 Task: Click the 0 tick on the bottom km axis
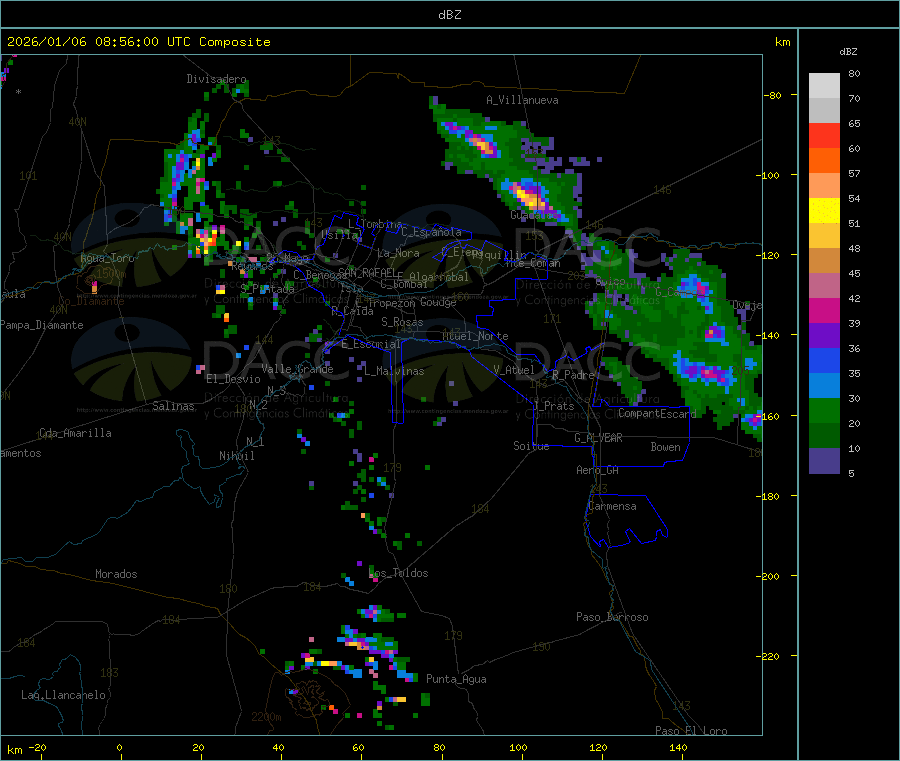(119, 747)
